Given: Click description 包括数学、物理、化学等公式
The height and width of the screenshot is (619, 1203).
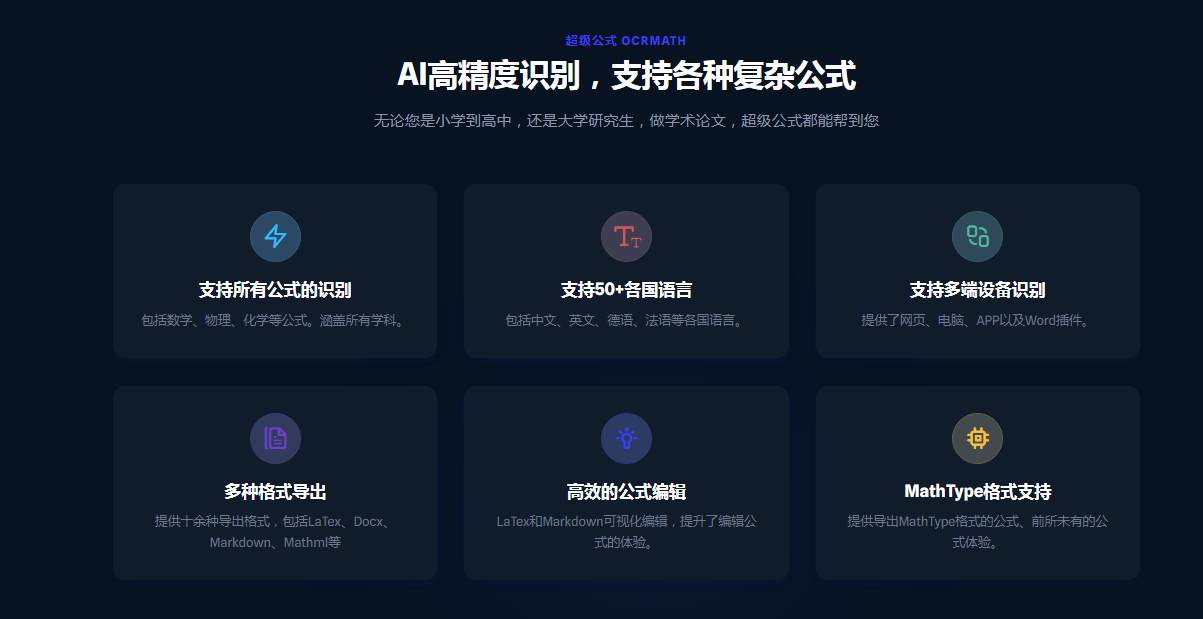Looking at the screenshot, I should click(275, 321).
